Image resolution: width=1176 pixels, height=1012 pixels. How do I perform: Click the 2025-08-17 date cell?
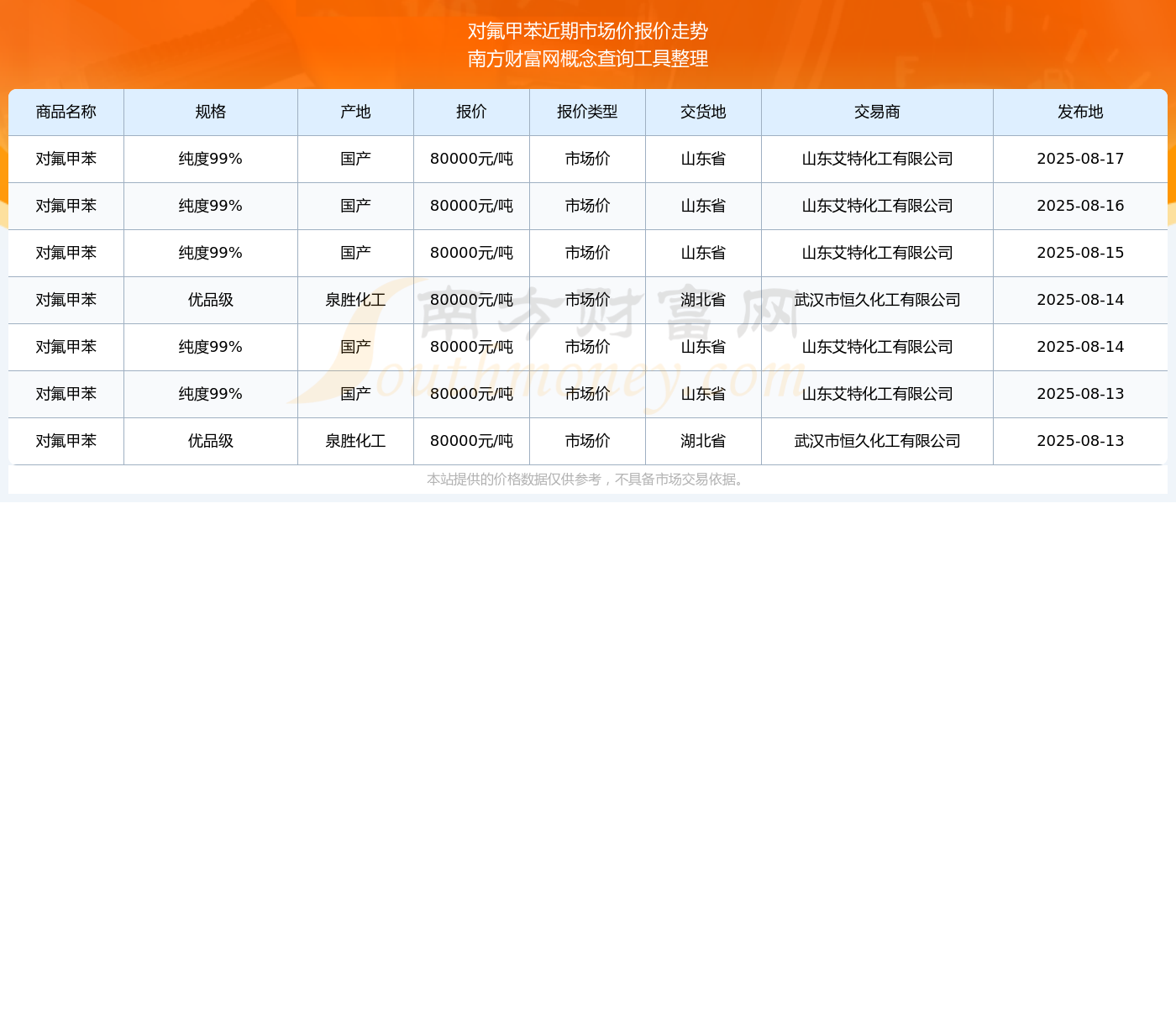click(1080, 159)
